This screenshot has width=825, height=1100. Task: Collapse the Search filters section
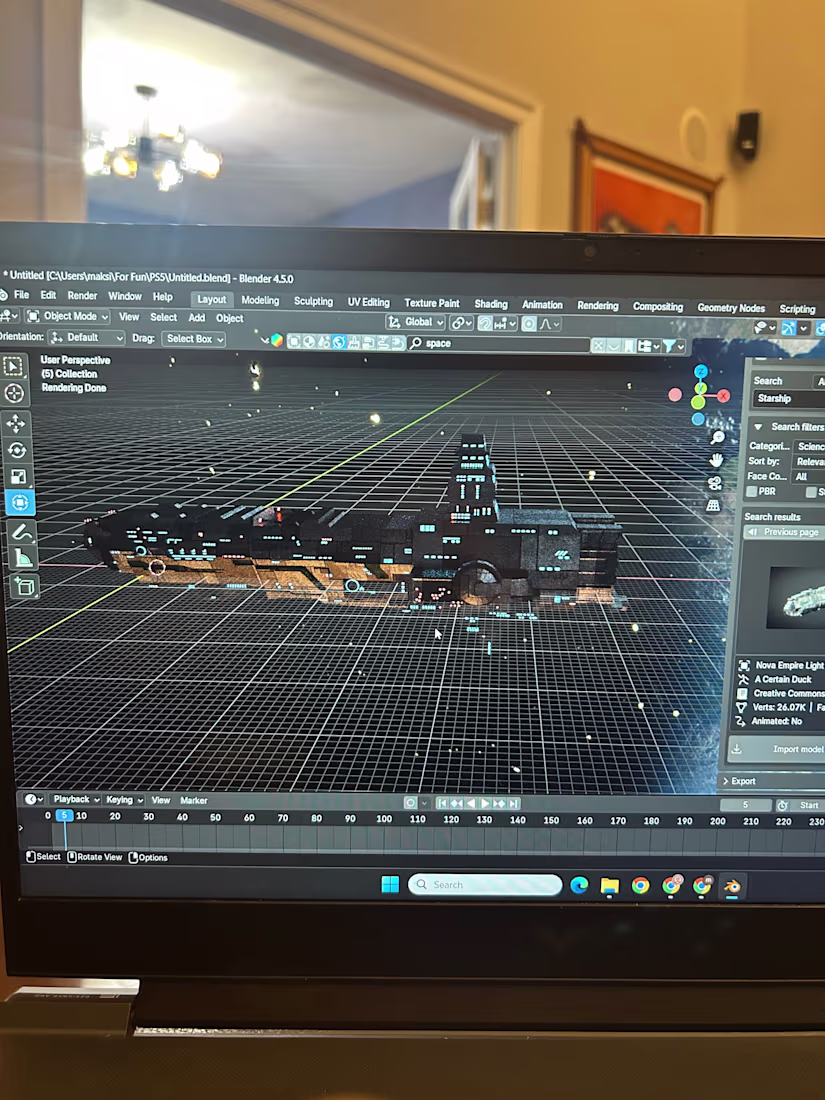(758, 427)
